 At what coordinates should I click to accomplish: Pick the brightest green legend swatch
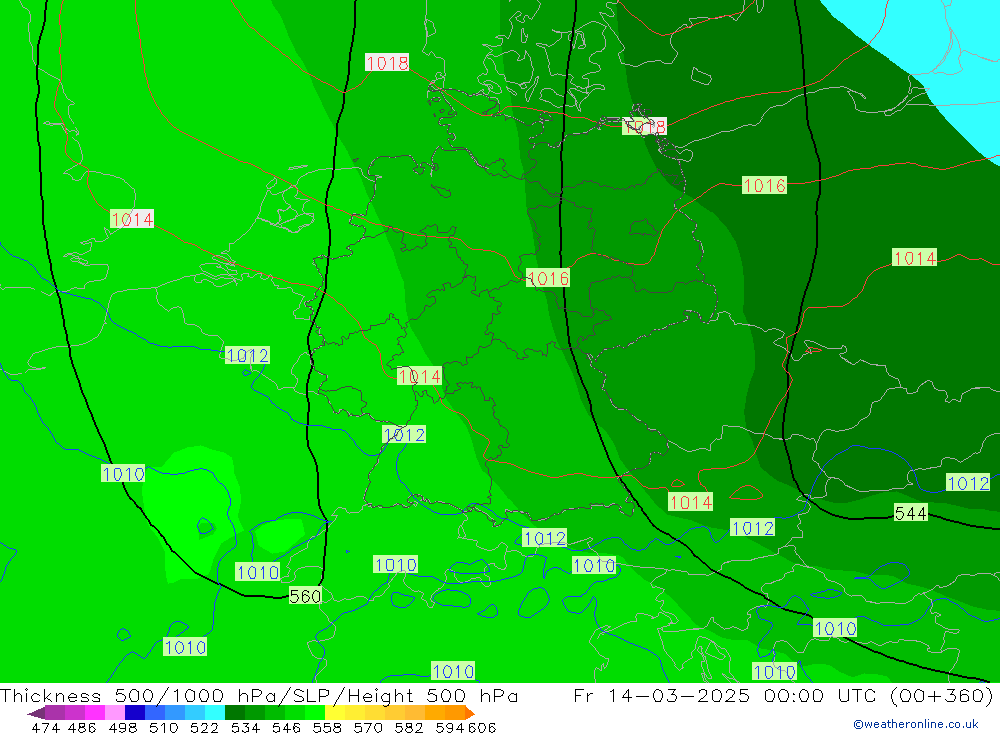pyautogui.click(x=315, y=713)
